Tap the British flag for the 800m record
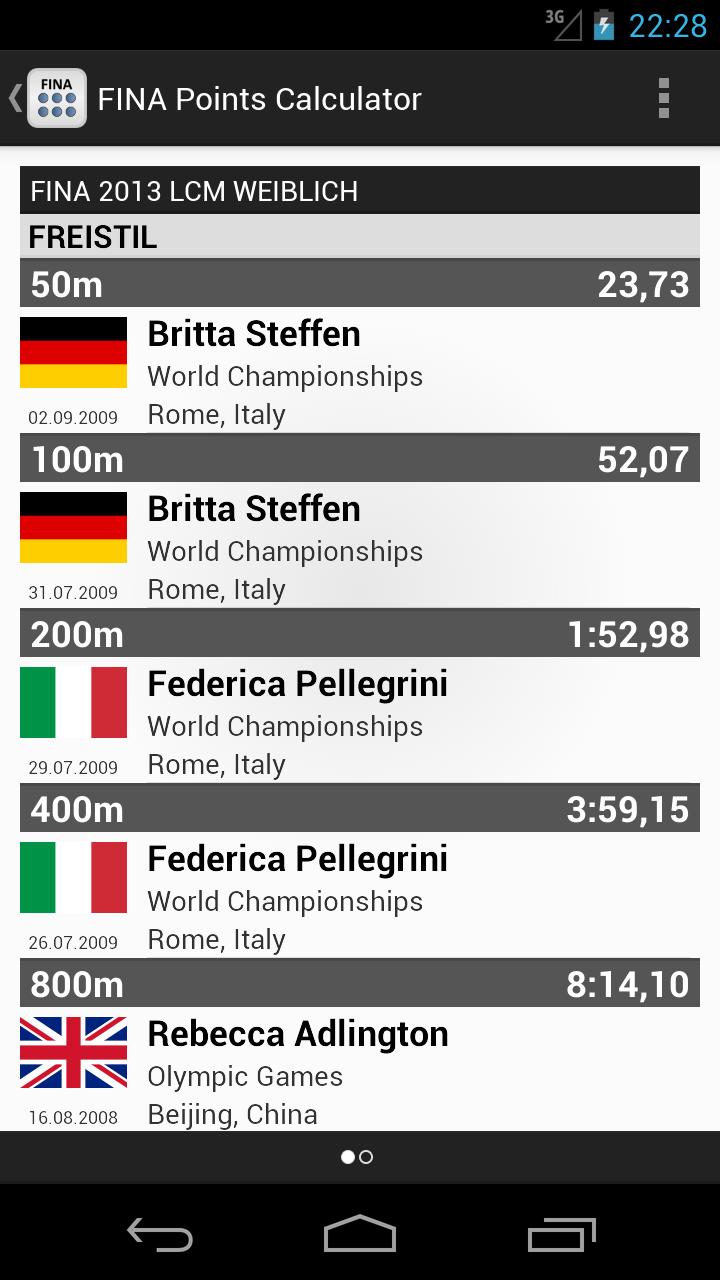Screen dimensions: 720x1280 coord(74,1052)
